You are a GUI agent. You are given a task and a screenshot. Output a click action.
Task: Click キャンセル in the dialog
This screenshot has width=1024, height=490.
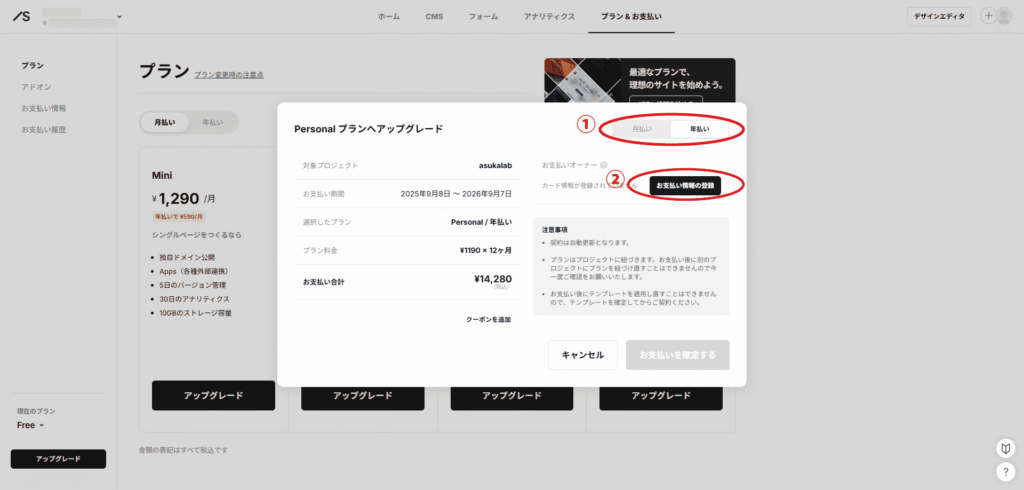coord(582,355)
